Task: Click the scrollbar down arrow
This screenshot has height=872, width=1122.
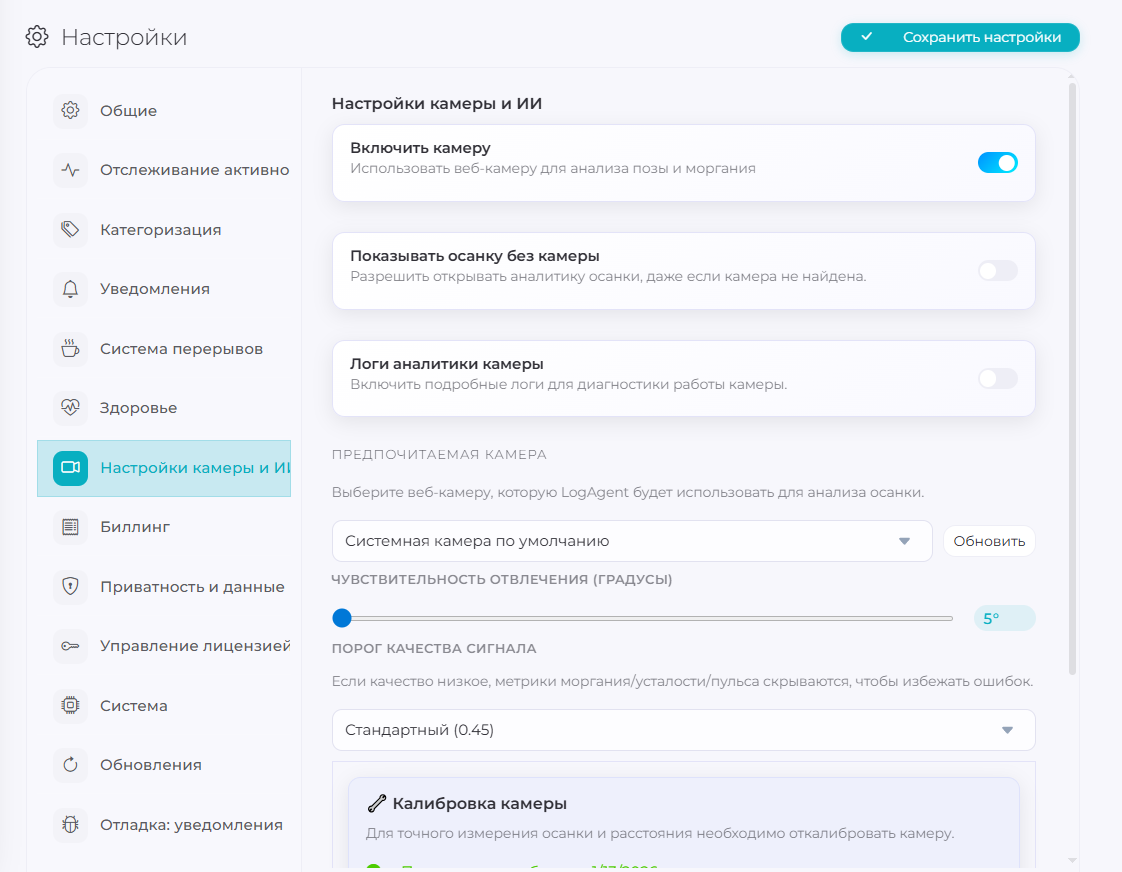Action: click(1072, 860)
